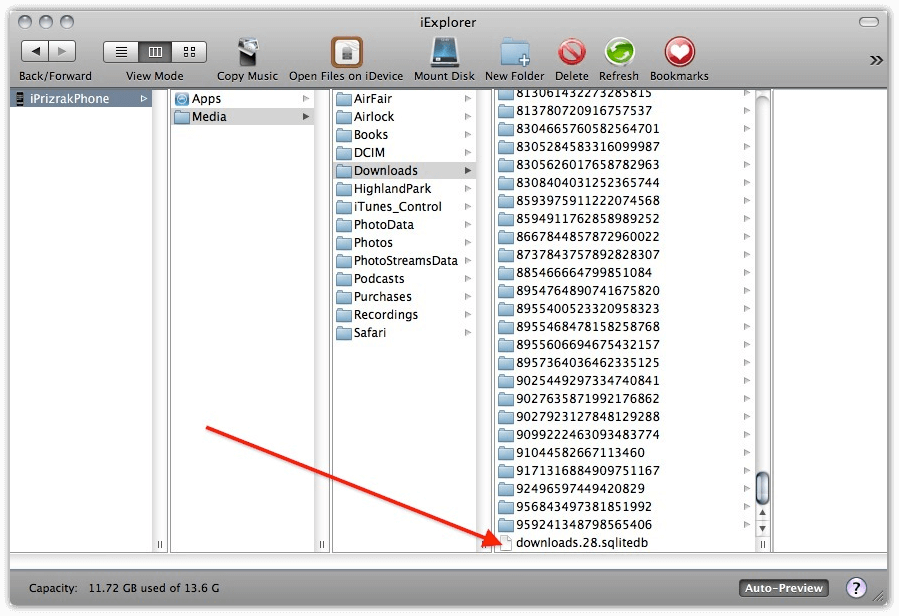Open the Books folder
The width and height of the screenshot is (899, 616).
click(x=405, y=135)
